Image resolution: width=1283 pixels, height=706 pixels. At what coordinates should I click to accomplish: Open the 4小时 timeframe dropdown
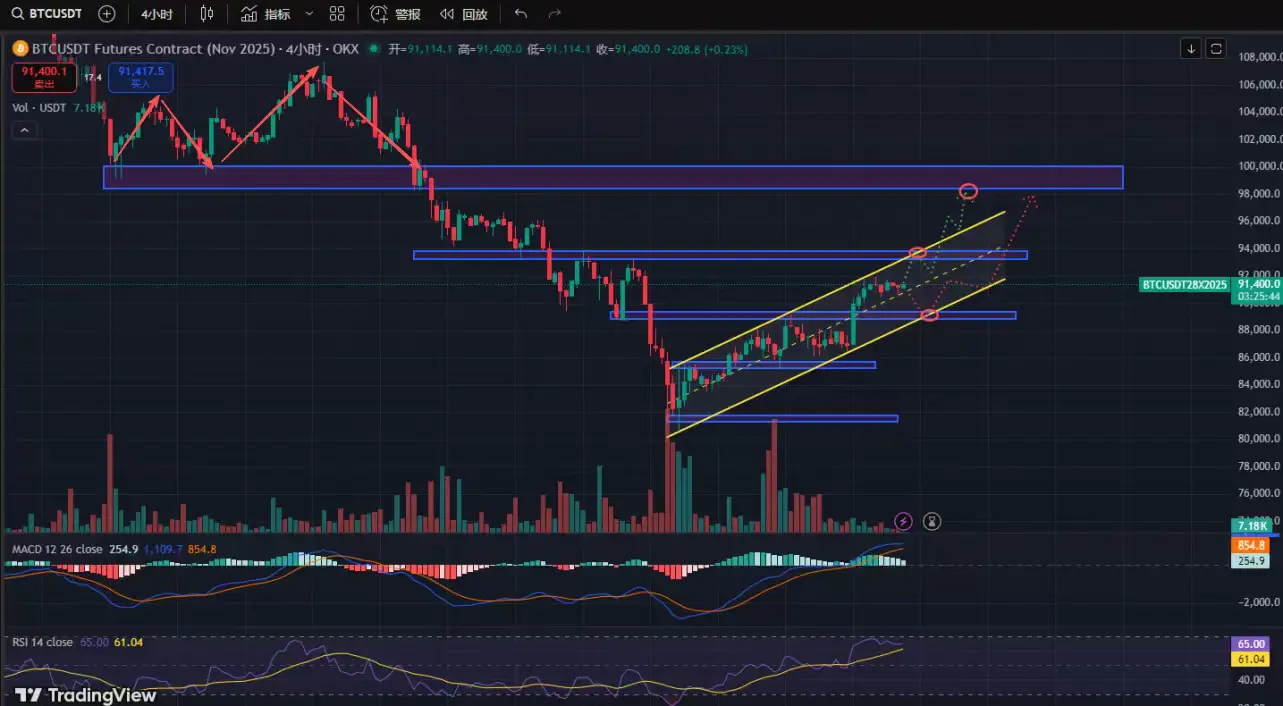(x=155, y=14)
